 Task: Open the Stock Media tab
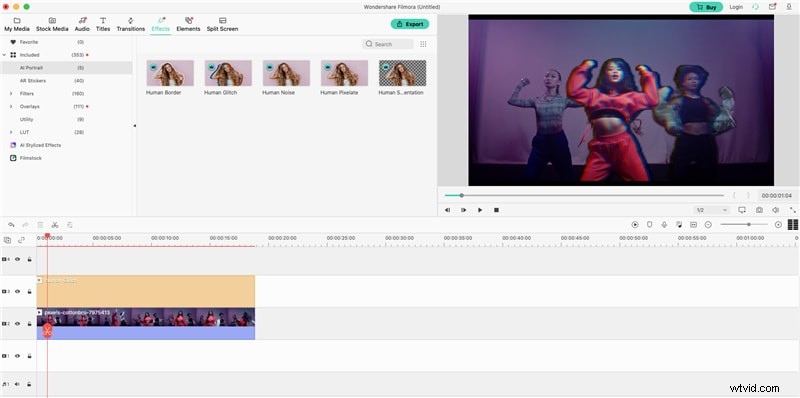tap(52, 24)
